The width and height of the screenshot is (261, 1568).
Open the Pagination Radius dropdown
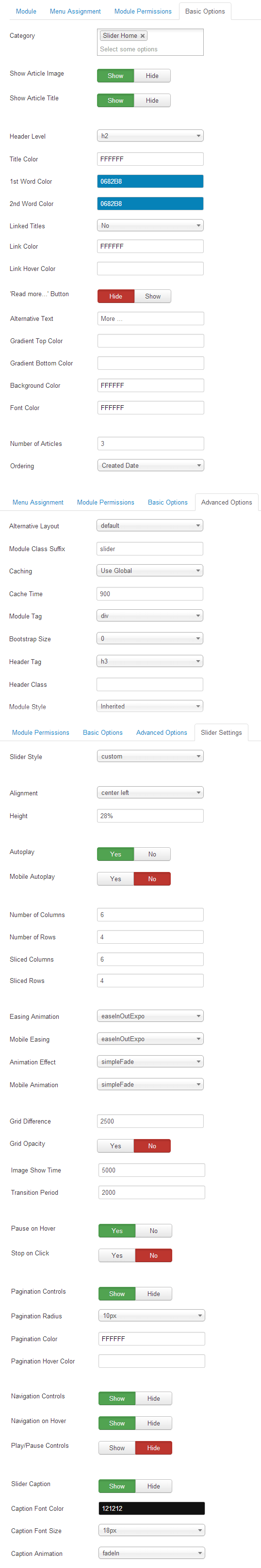152,1315
